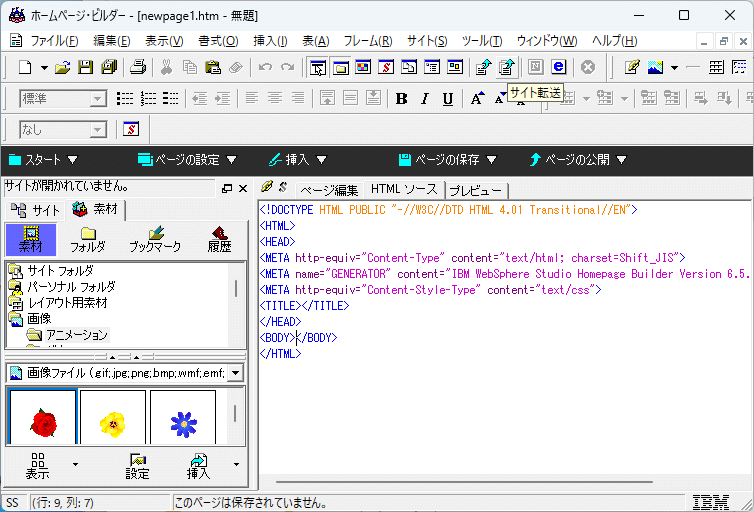The image size is (754, 512).
Task: Click the ページの公開 button
Action: [x=577, y=160]
